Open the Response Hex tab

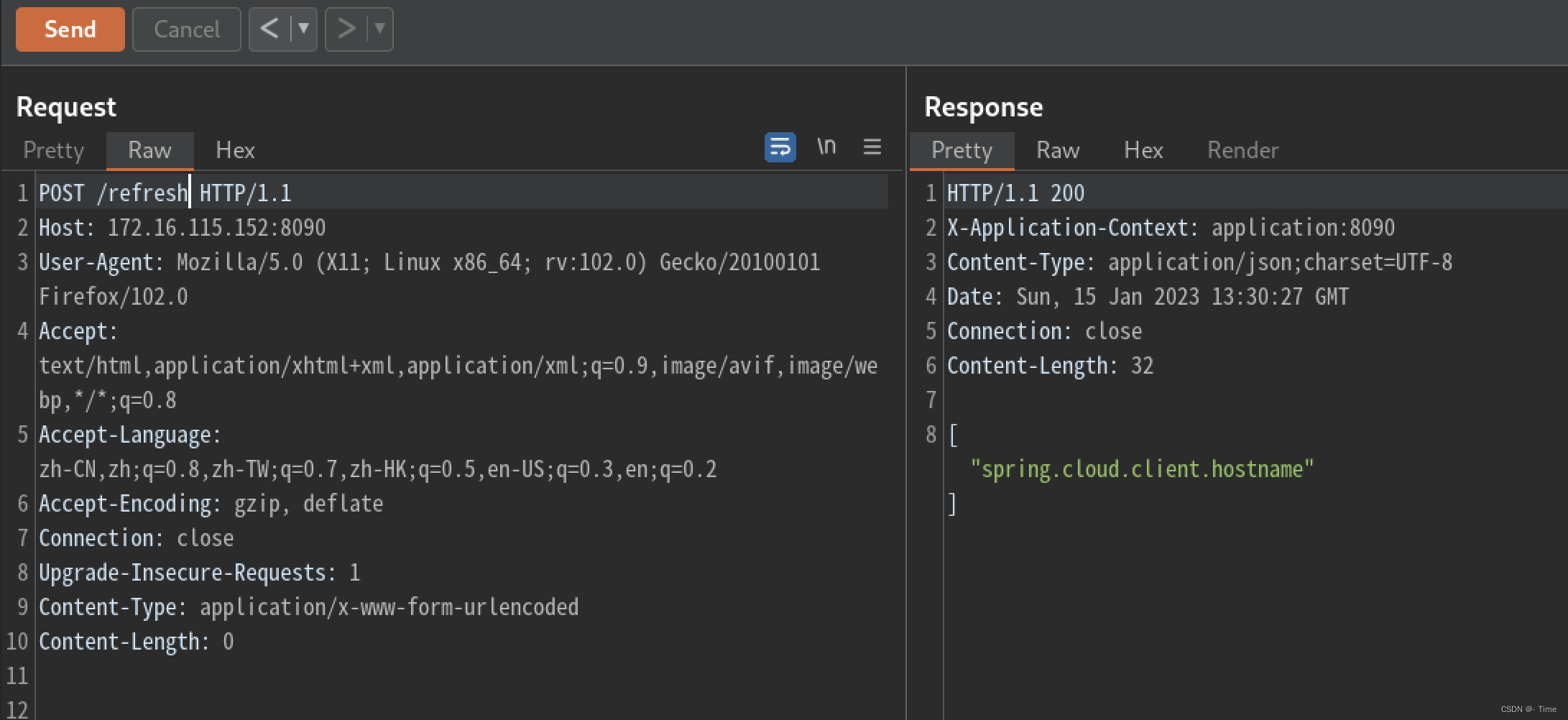coord(1143,150)
